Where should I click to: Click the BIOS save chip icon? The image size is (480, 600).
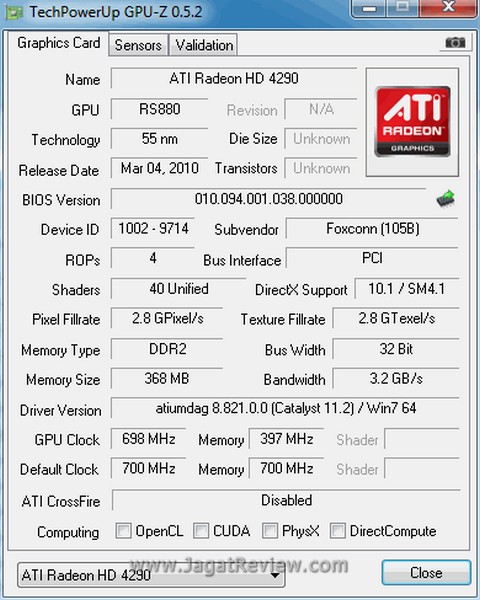446,199
